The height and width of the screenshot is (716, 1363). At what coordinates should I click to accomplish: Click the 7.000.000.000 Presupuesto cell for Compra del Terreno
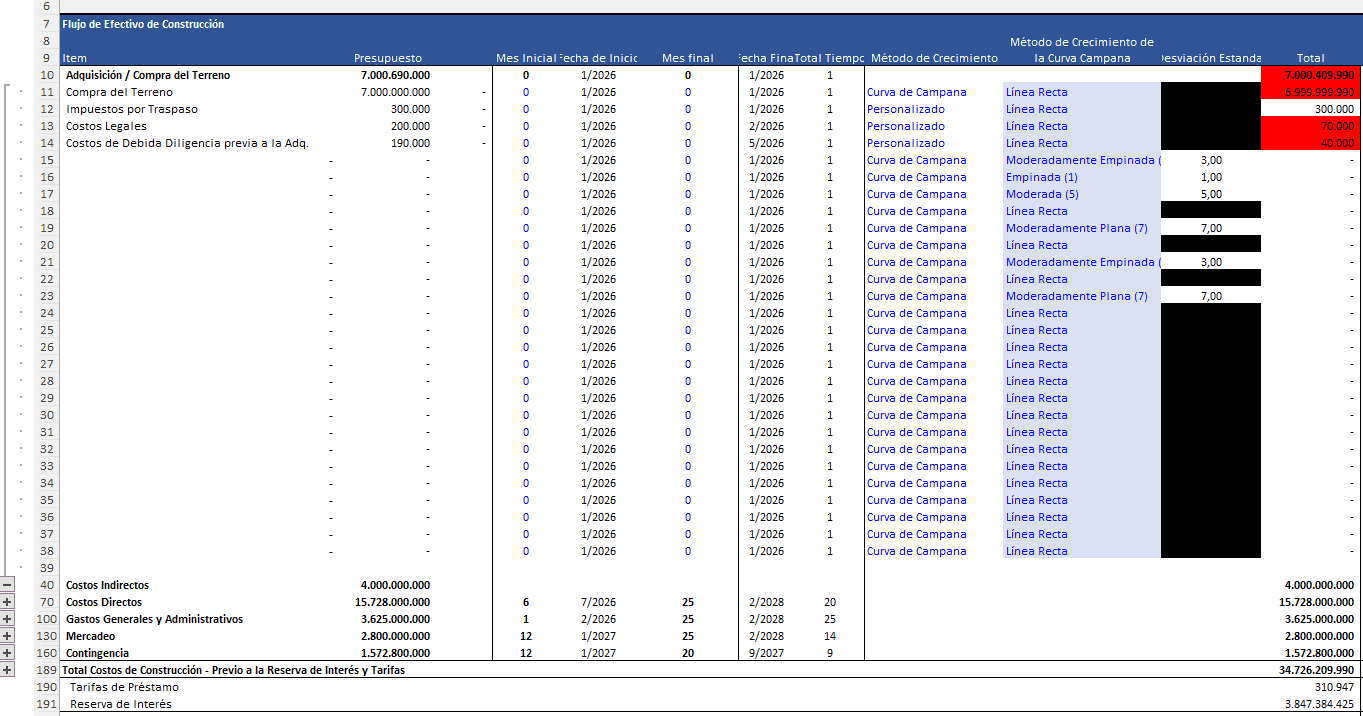point(395,92)
